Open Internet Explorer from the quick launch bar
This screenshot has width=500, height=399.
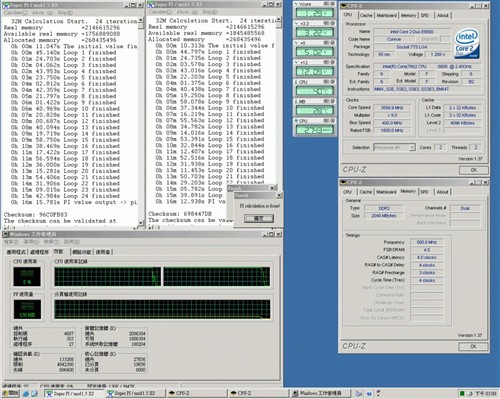pyautogui.click(x=26, y=394)
